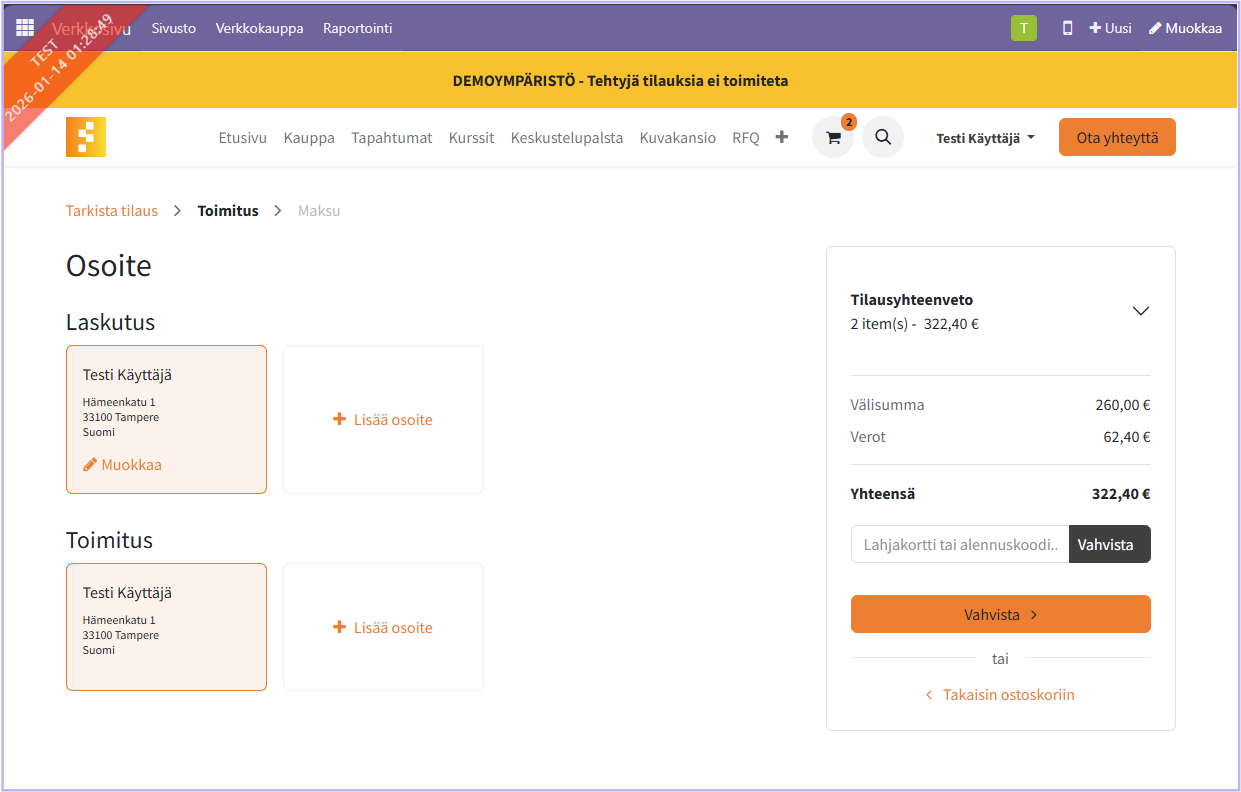
Task: Click the green T user avatar
Action: pyautogui.click(x=1023, y=28)
